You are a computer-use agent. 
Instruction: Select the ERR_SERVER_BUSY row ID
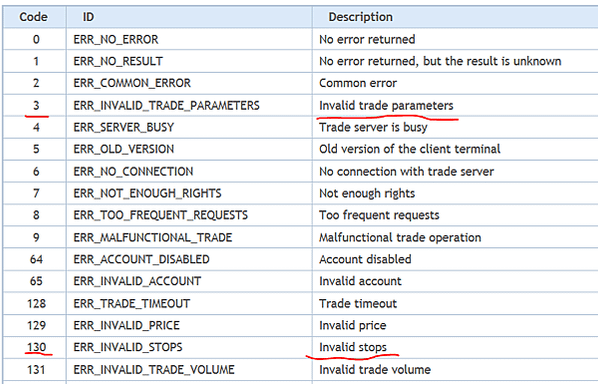[x=124, y=127]
